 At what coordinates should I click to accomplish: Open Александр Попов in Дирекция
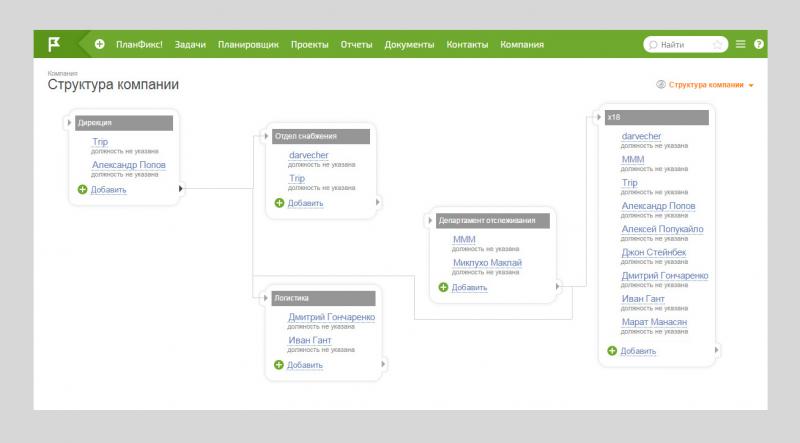pos(129,165)
